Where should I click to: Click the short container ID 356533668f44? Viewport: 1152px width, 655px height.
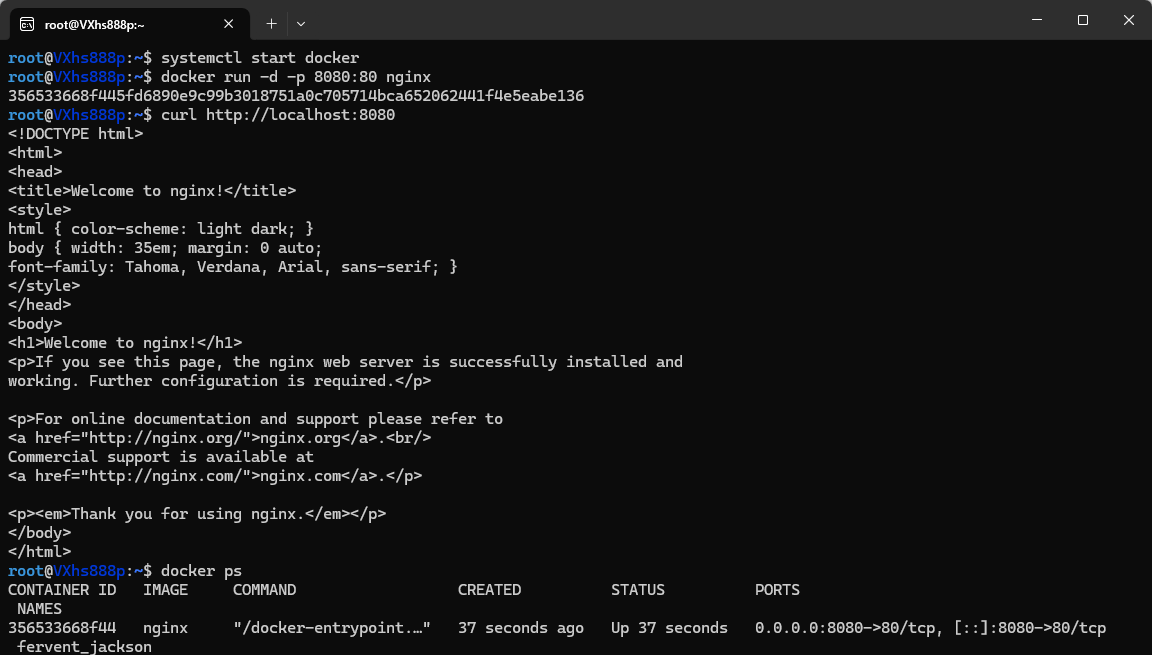(x=62, y=628)
